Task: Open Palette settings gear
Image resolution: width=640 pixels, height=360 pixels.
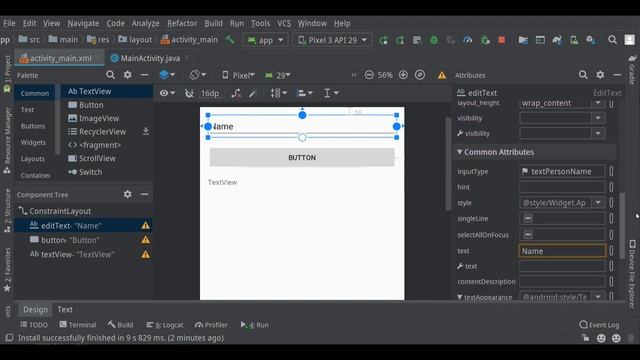Action: (128, 75)
